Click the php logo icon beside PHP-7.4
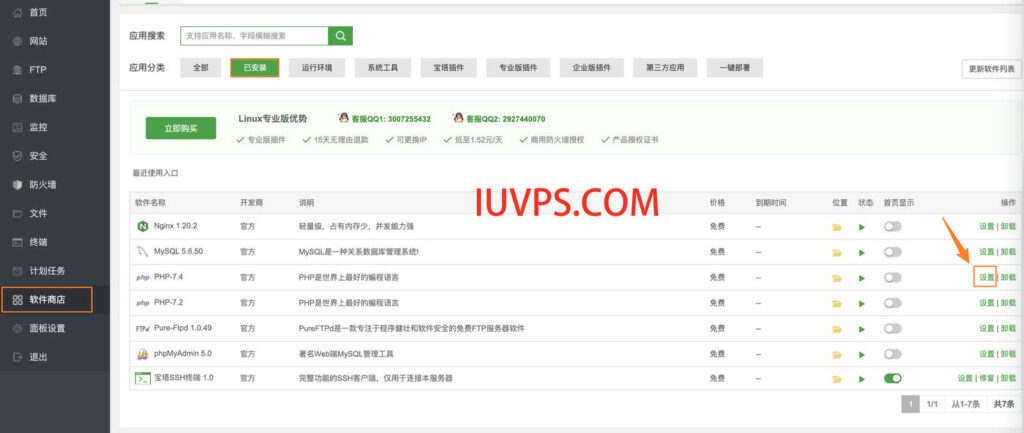This screenshot has width=1024, height=433. pos(142,278)
